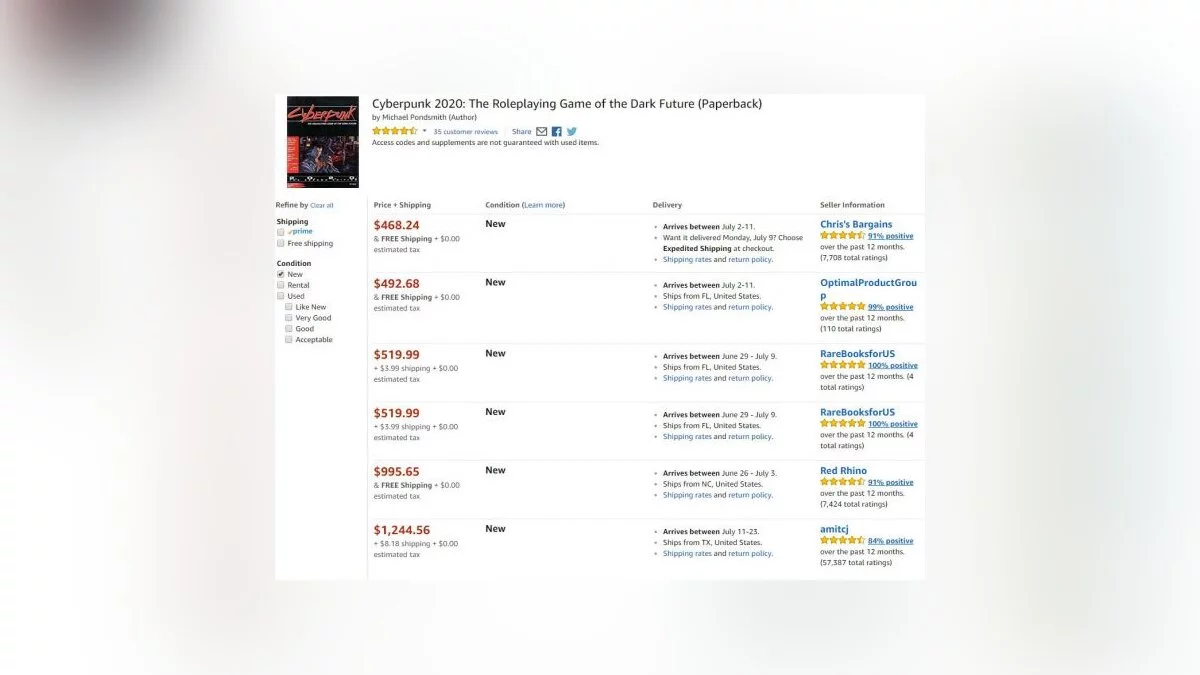Tick the Used condition checkbox
Screen dimensions: 1200x675
281,296
